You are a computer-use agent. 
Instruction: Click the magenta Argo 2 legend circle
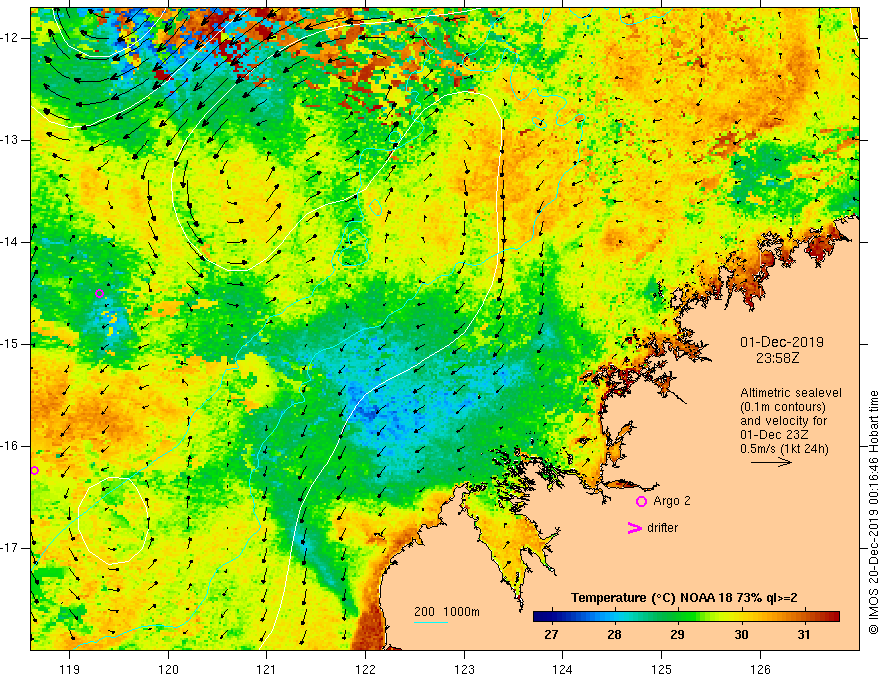tap(641, 502)
